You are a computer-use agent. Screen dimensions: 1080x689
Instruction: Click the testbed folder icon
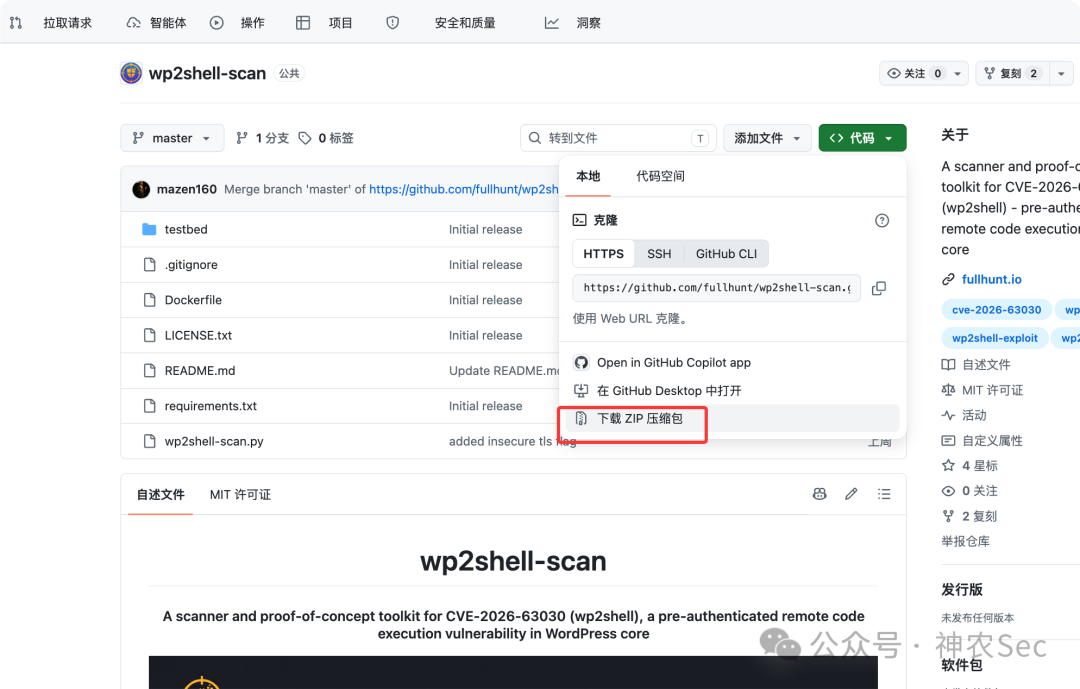[149, 229]
